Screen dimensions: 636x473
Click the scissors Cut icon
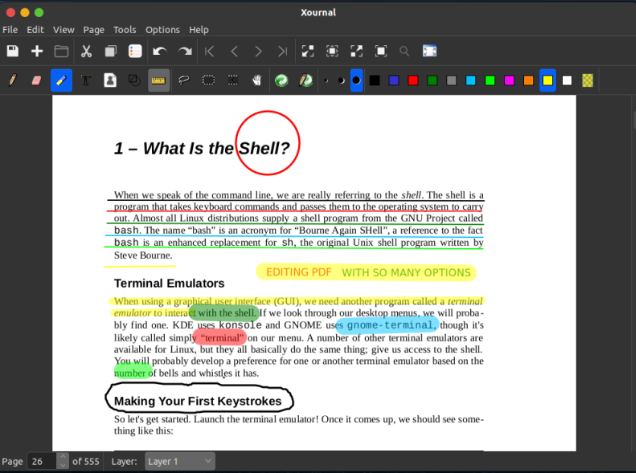(87, 51)
